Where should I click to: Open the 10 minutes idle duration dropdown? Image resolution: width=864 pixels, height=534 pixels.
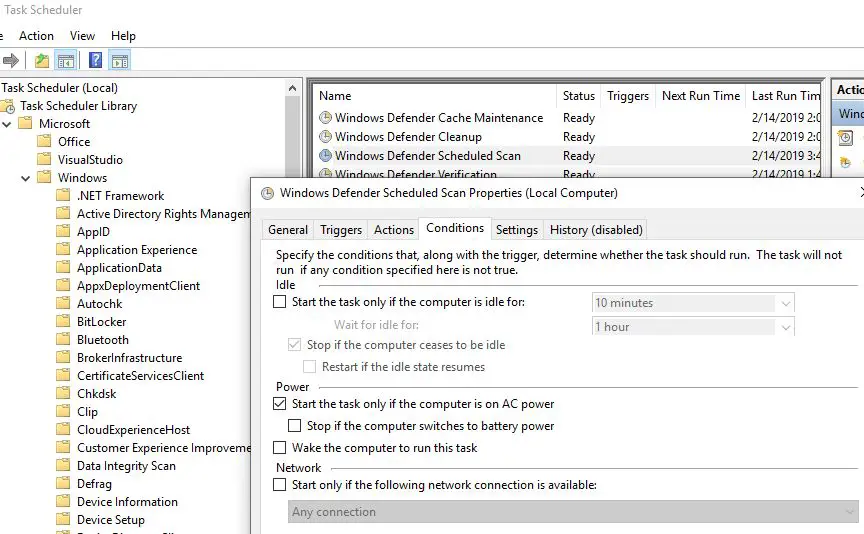pos(693,303)
